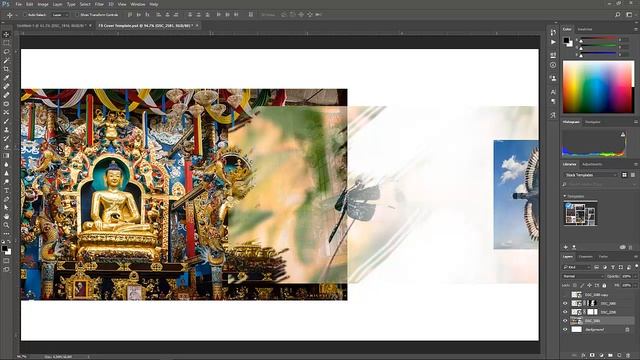Screen dimensions: 640x360
Task: Toggle the layer filtering switch on/off
Action: click(x=636, y=266)
